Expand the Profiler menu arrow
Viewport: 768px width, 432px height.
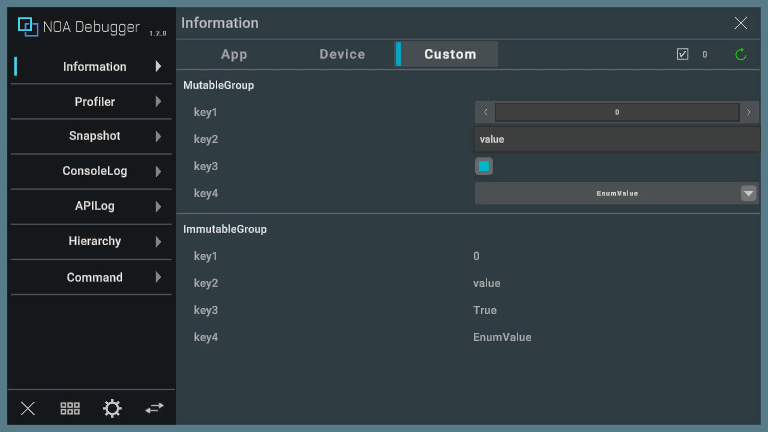[x=158, y=102]
